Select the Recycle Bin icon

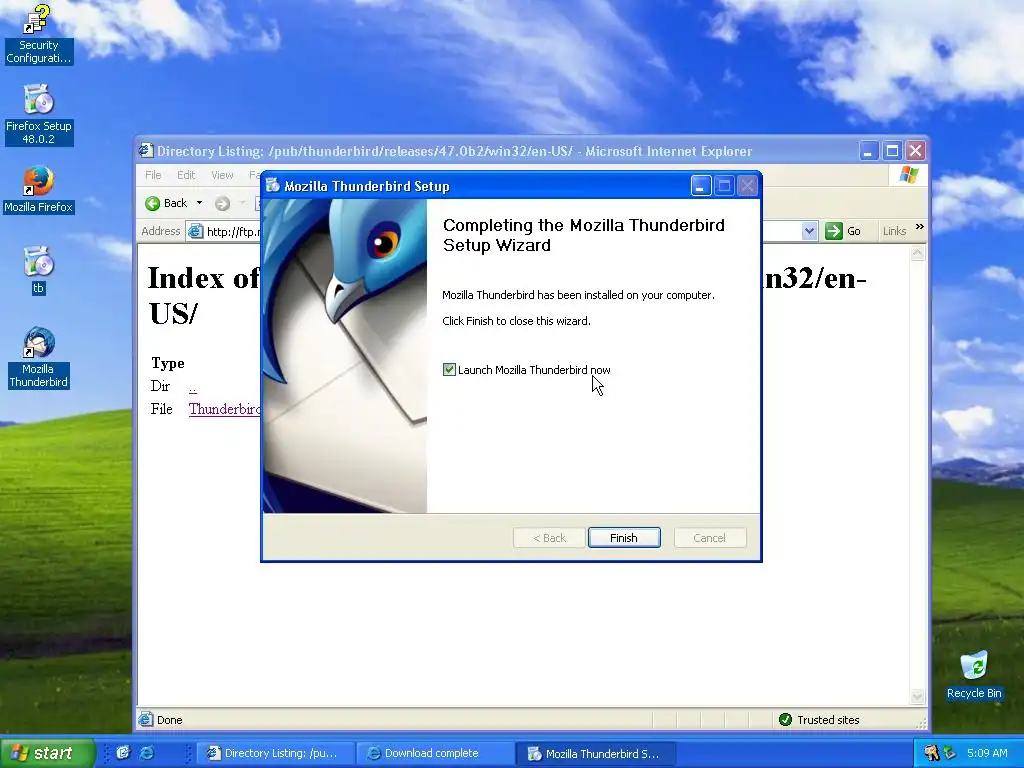coord(974,675)
